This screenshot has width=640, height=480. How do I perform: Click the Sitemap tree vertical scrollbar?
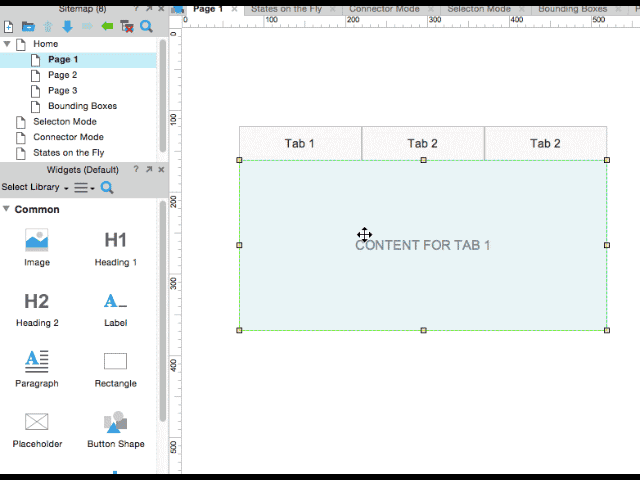click(x=163, y=96)
